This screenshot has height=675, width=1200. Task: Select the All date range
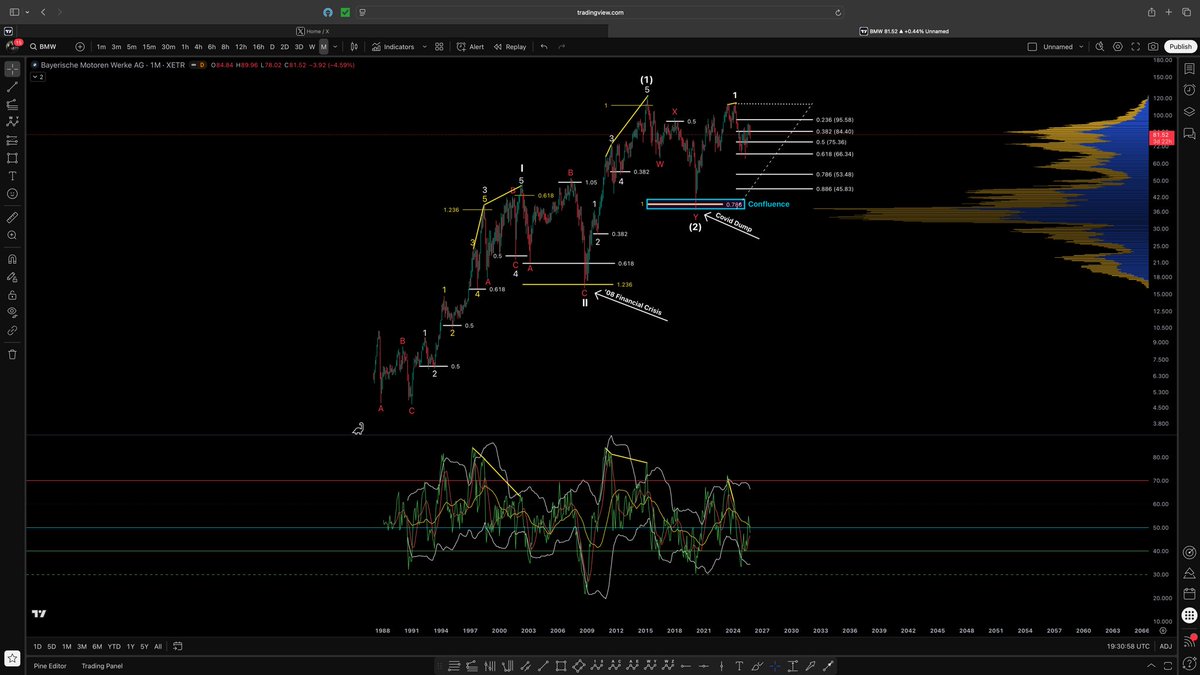point(157,647)
